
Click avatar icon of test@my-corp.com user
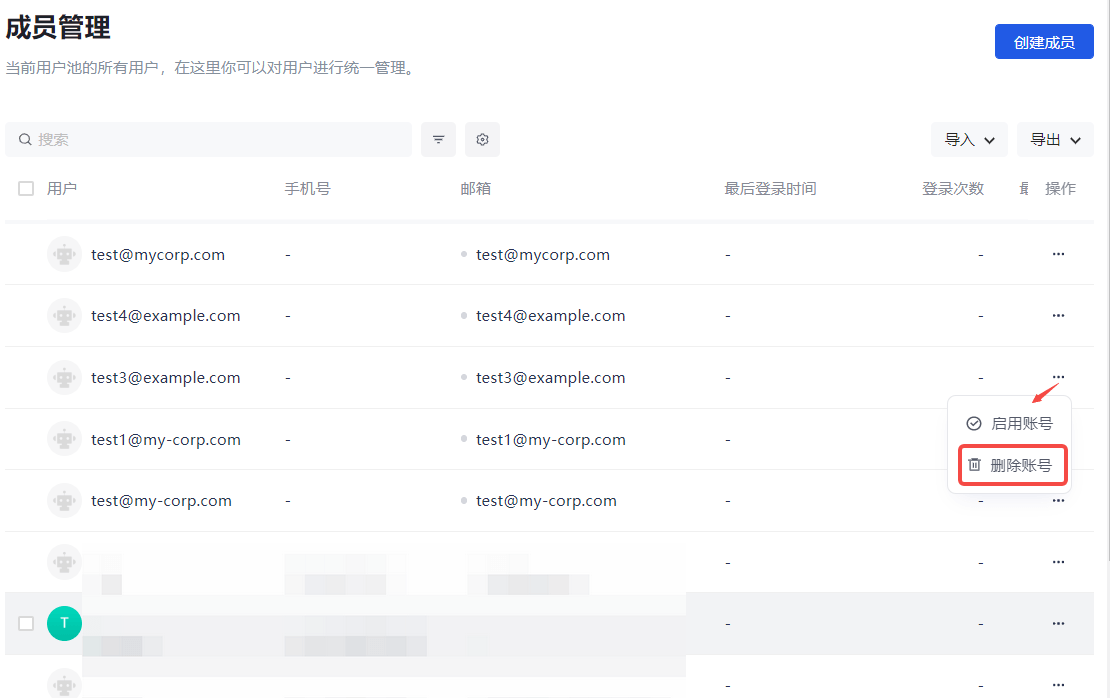point(65,501)
